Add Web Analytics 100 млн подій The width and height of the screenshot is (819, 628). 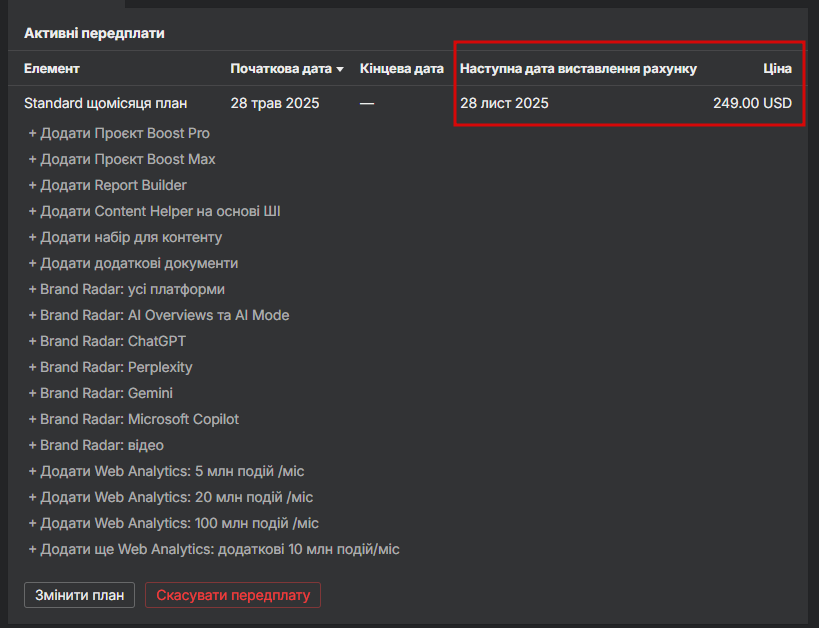click(x=174, y=523)
